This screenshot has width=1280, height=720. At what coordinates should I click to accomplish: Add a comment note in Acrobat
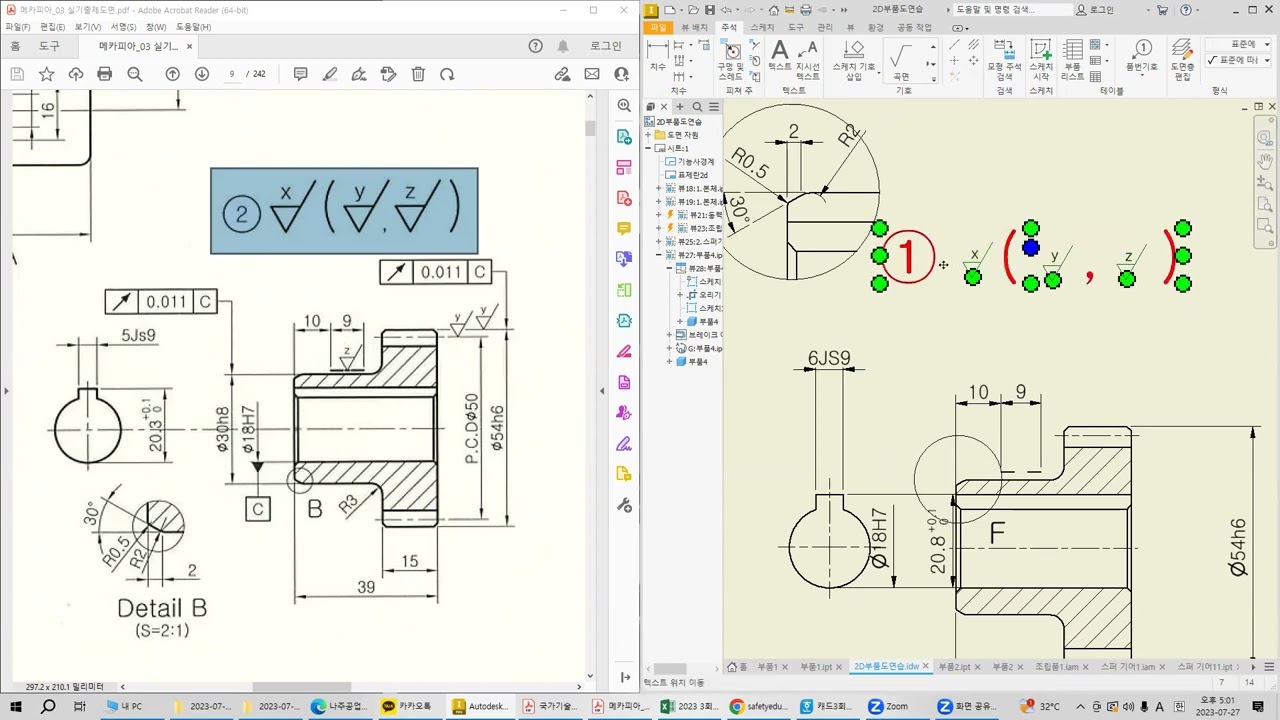[x=300, y=74]
